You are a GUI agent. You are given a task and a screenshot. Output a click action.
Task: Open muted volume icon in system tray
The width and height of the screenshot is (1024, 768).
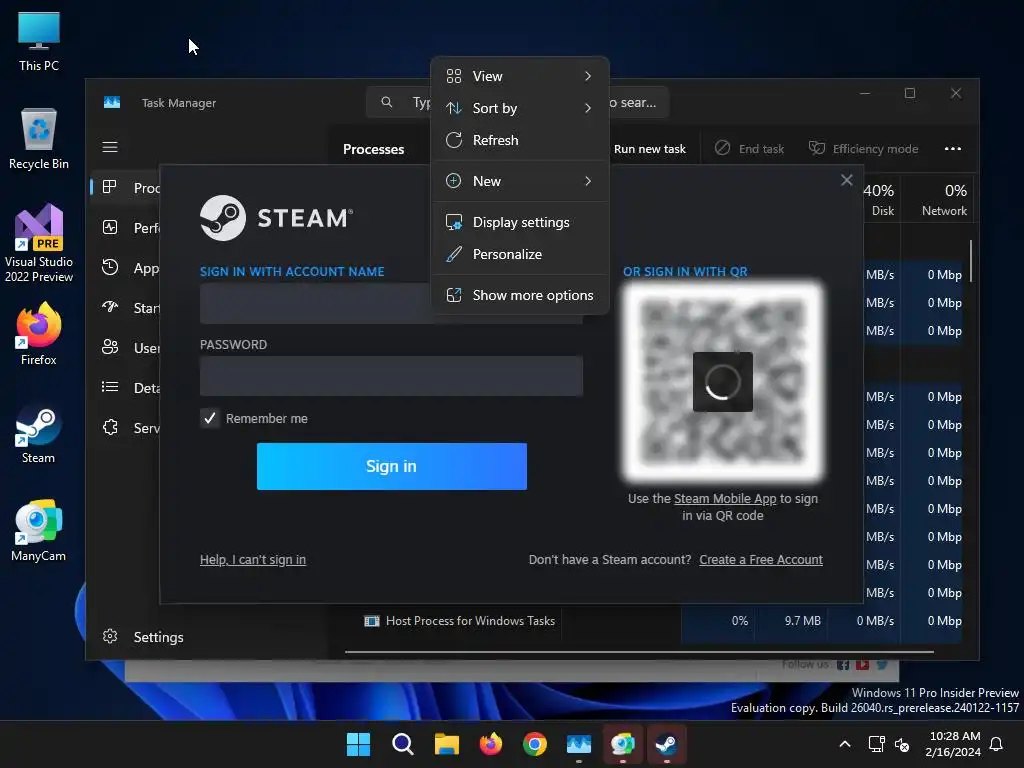pyautogui.click(x=902, y=744)
